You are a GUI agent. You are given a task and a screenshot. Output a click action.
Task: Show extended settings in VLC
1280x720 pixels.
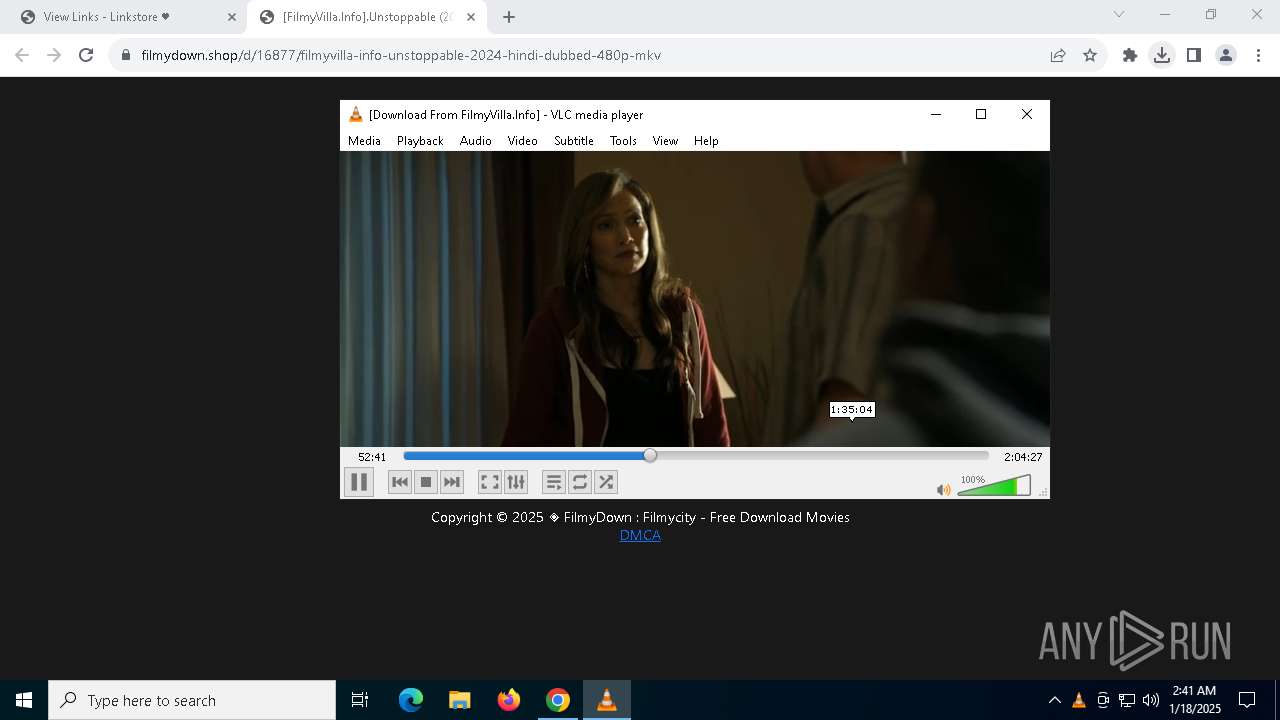[x=516, y=482]
